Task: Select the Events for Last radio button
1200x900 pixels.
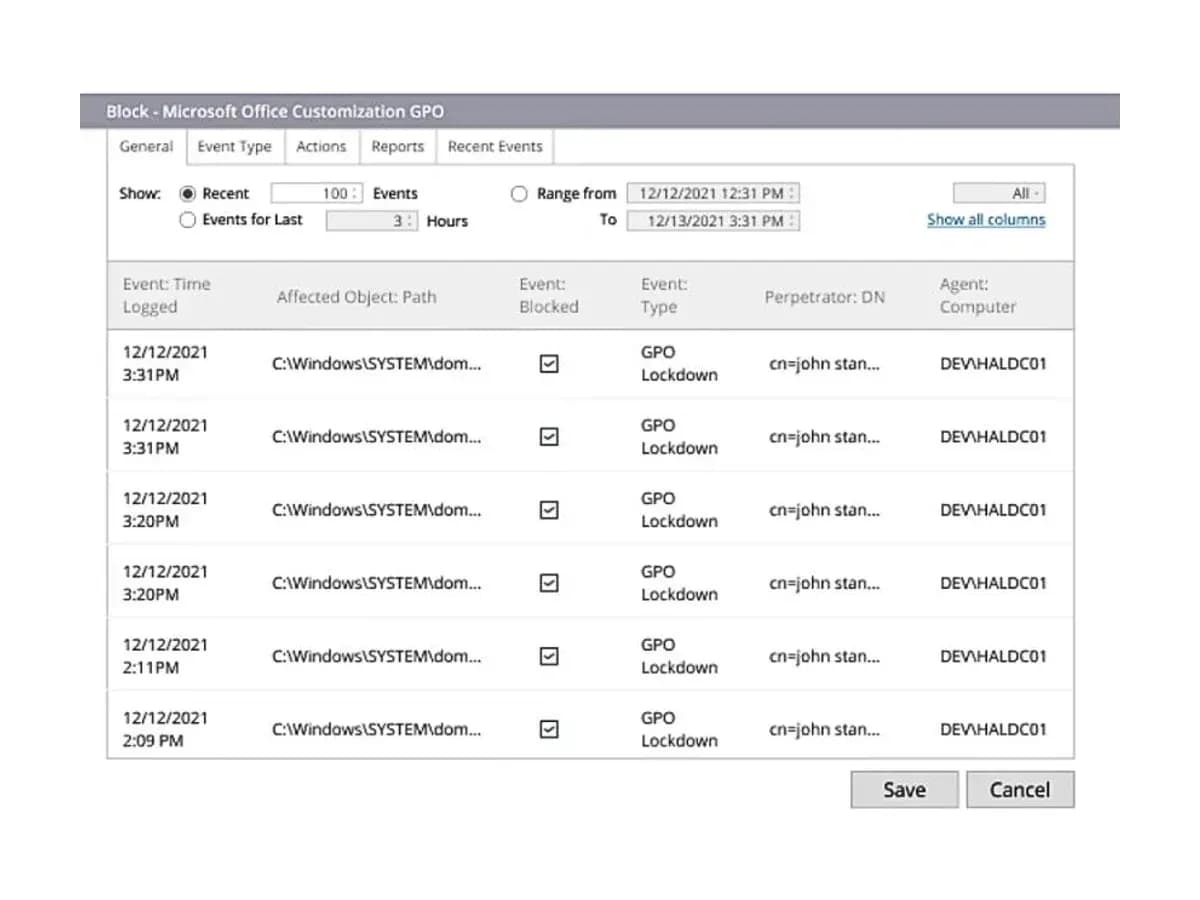Action: (187, 220)
